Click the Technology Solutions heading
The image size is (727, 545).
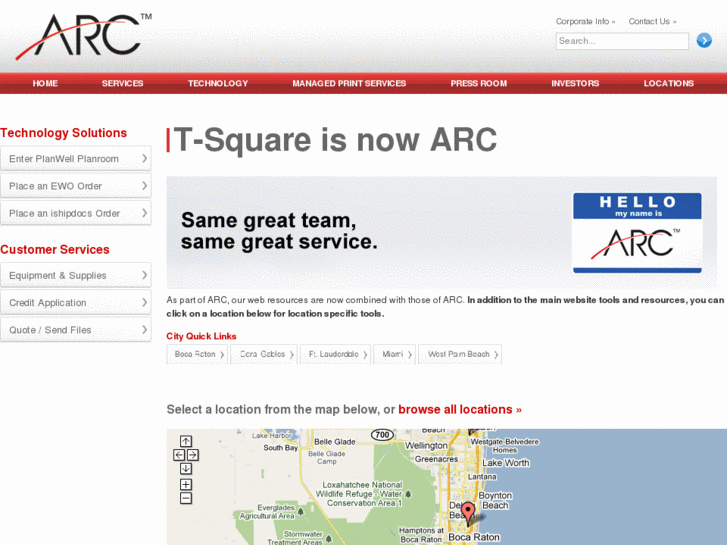click(x=64, y=133)
